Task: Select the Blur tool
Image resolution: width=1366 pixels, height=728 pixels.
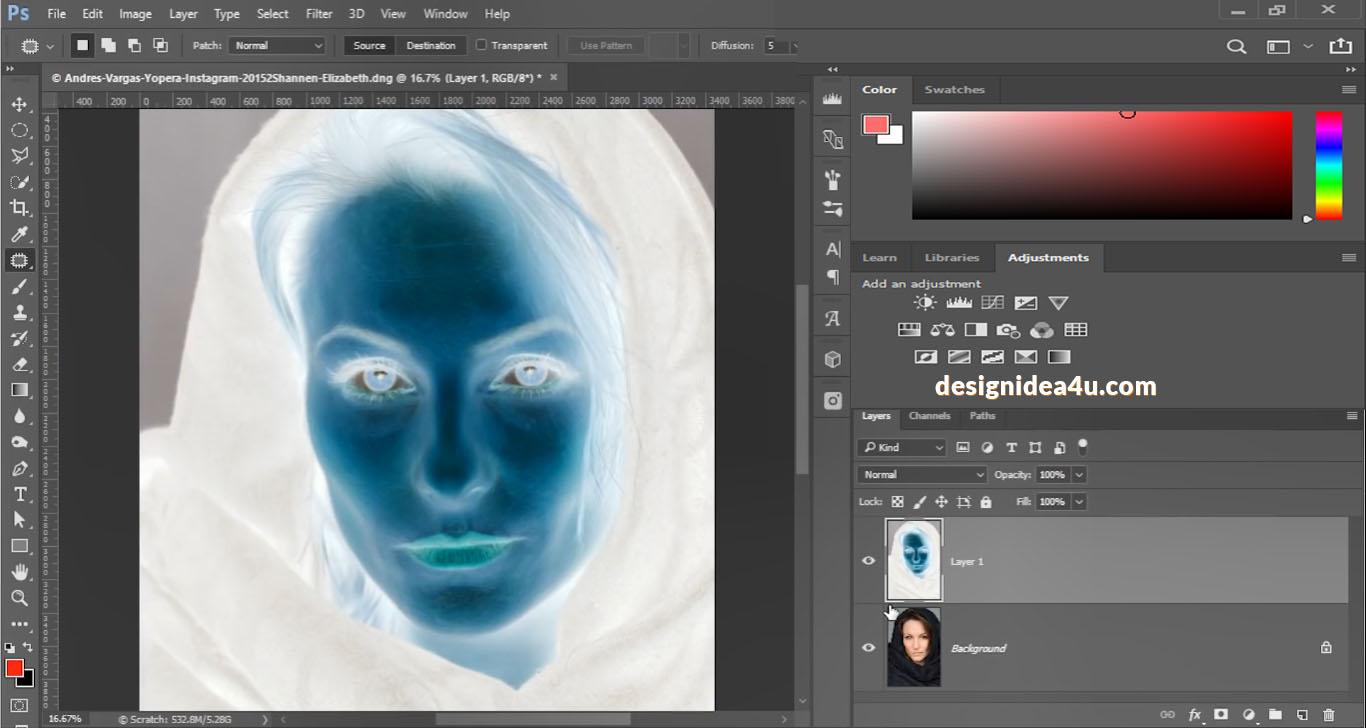Action: [19, 416]
